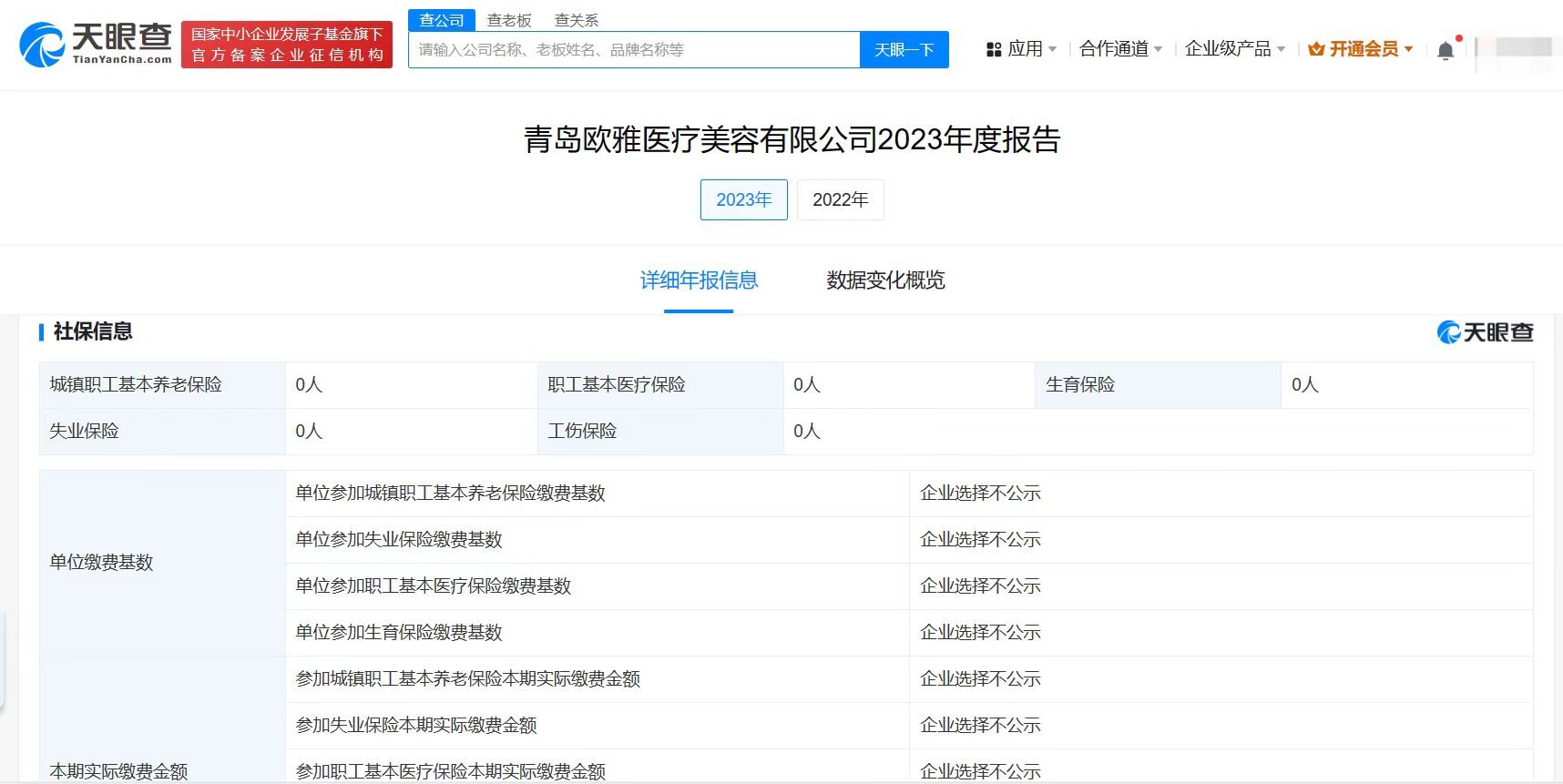
Task: Select the 2023年 report button
Action: (744, 199)
